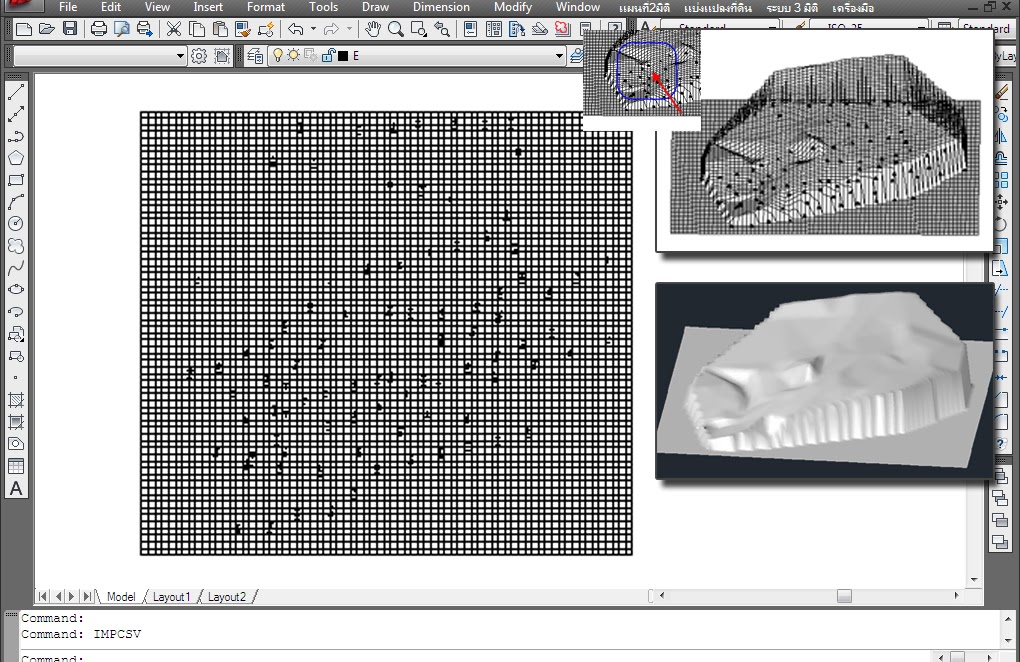Open the Tools menu
The image size is (1020, 662).
pos(323,7)
